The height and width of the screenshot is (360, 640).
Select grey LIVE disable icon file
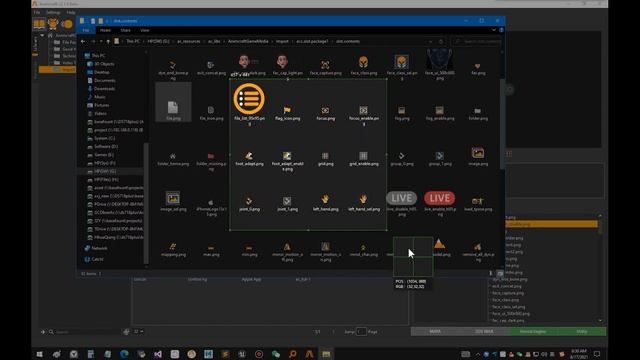[x=402, y=203]
